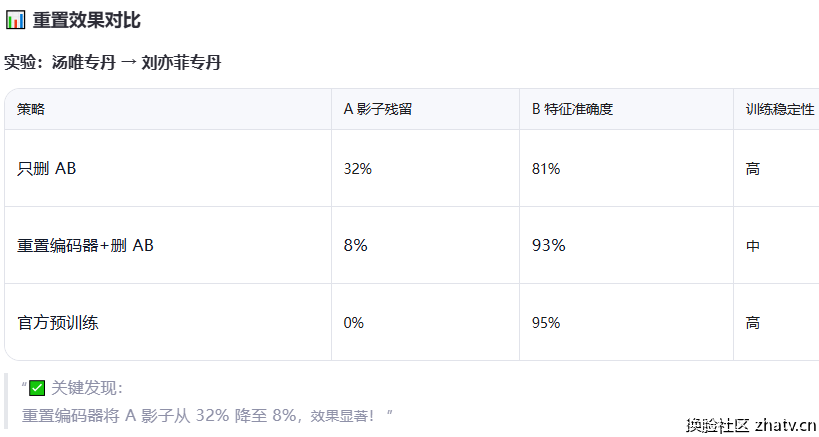The height and width of the screenshot is (437, 819).
Task: Click the 8% cell in the table
Action: (x=355, y=245)
